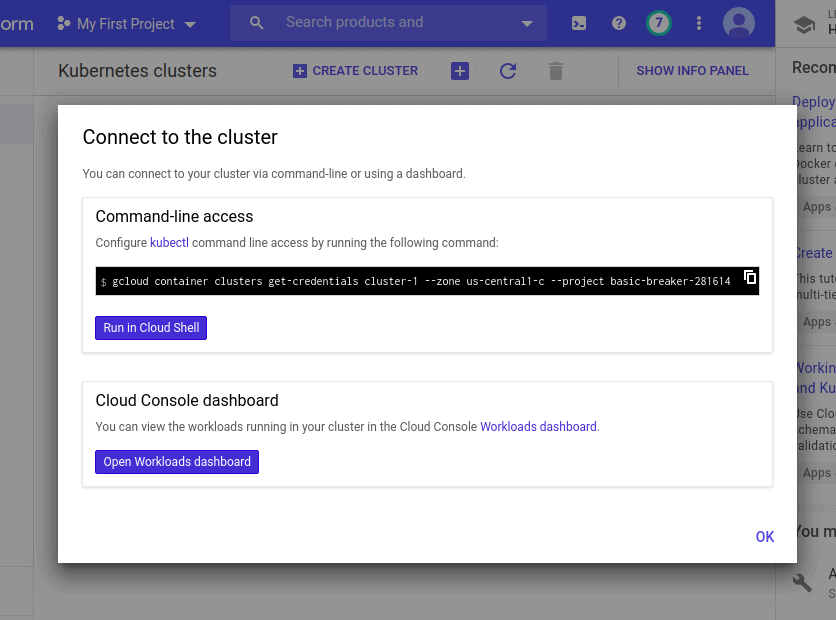Click the gcloud command text
Image resolution: width=836 pixels, height=620 pixels.
coord(421,281)
